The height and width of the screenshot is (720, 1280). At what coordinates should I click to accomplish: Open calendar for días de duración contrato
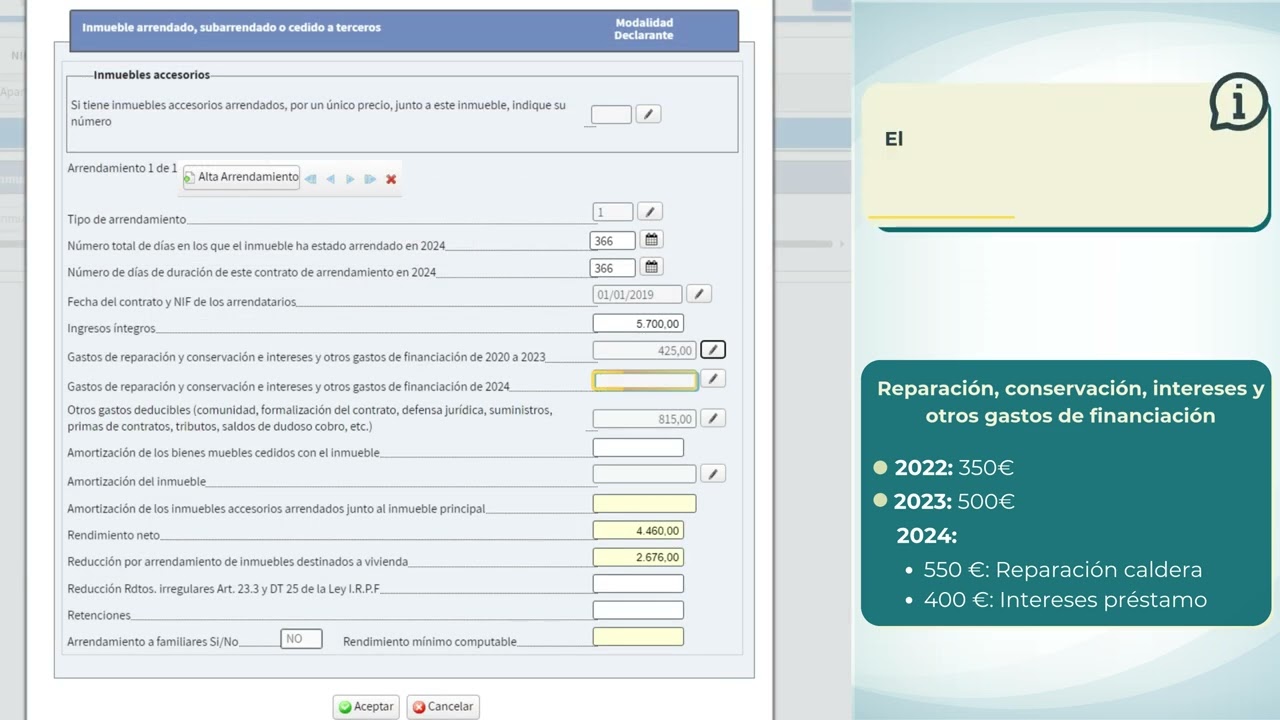point(652,267)
